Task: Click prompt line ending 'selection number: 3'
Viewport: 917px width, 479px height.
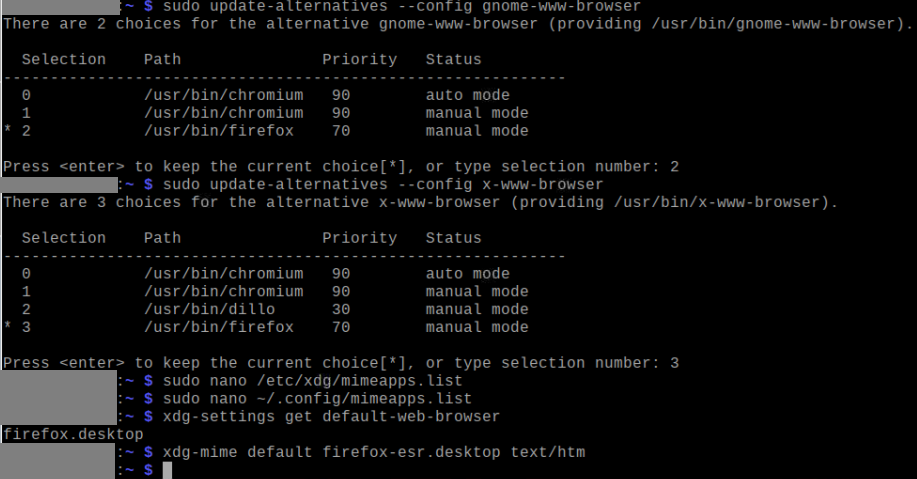Action: point(341,363)
